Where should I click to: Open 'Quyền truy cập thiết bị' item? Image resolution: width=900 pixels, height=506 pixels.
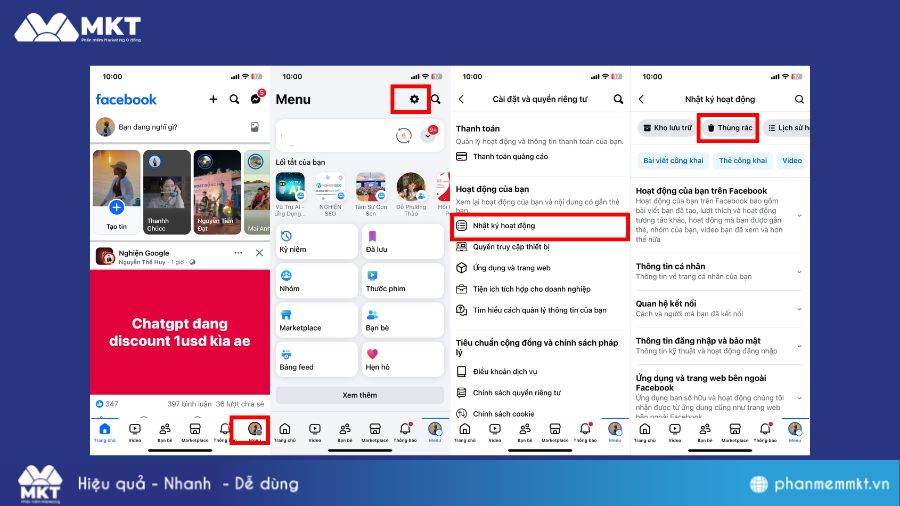coord(540,247)
